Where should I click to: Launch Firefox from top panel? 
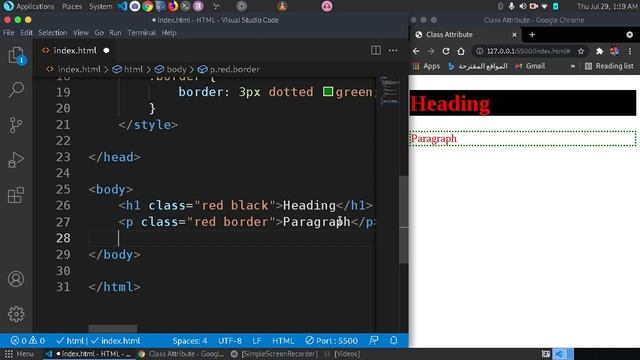tap(173, 6)
